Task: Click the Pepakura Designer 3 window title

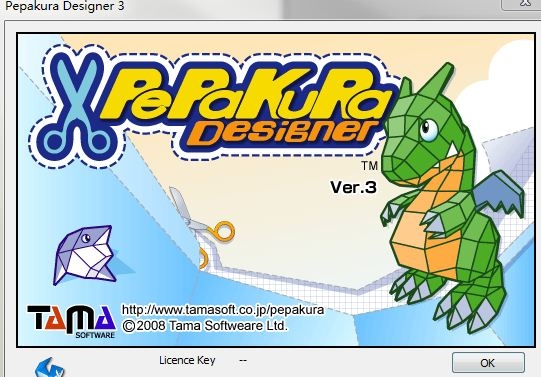Action: [x=65, y=6]
